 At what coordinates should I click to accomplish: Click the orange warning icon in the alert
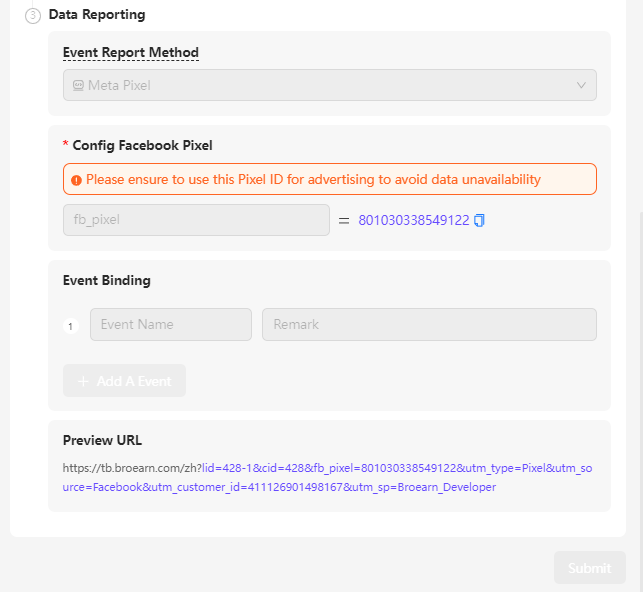tap(77, 180)
